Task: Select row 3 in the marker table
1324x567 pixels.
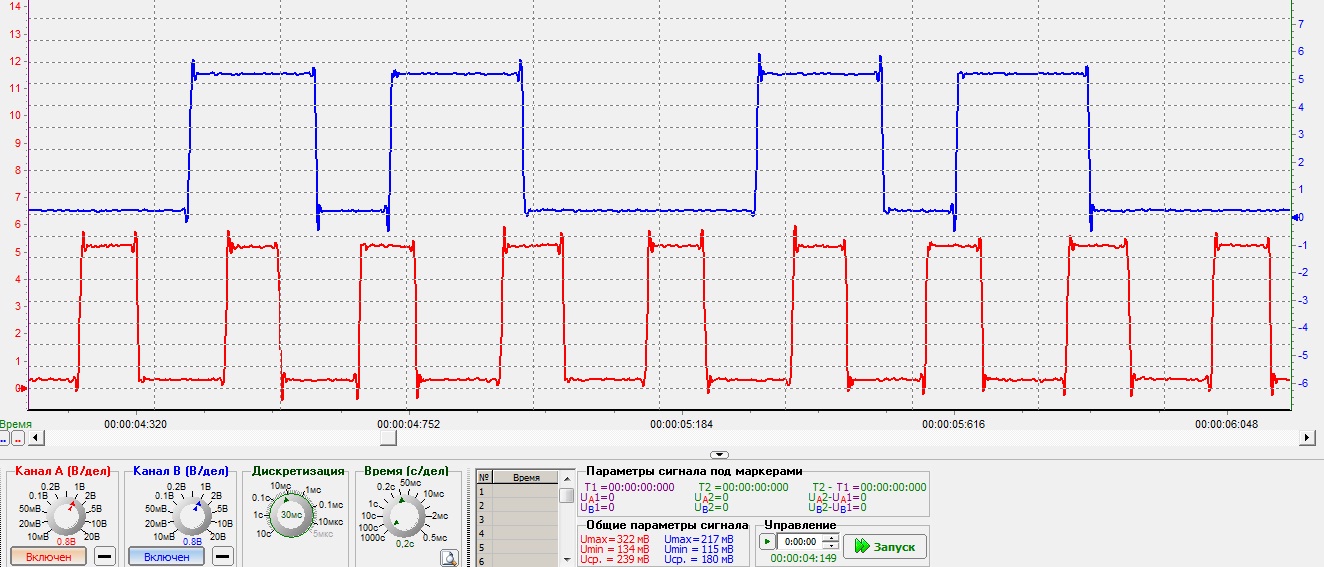Action: (x=517, y=519)
